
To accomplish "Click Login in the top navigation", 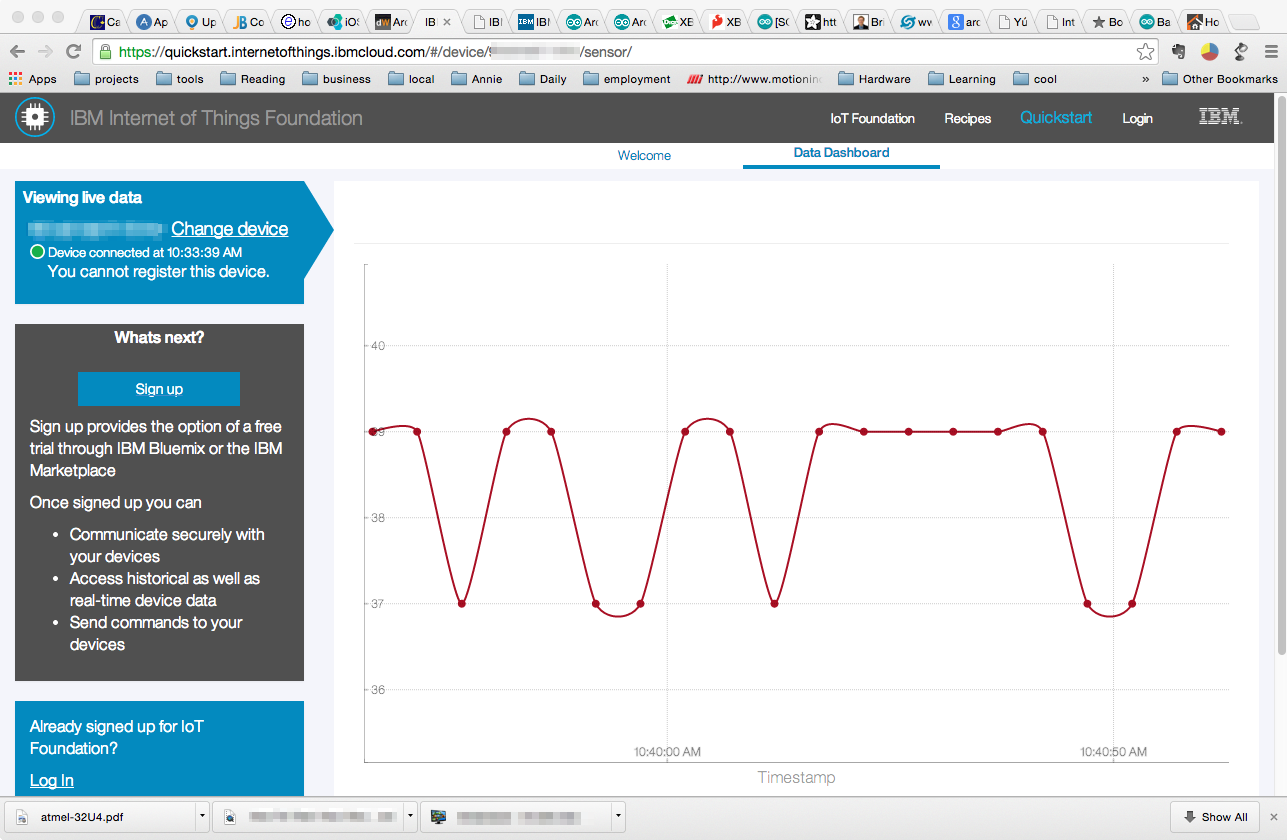I will (1137, 118).
